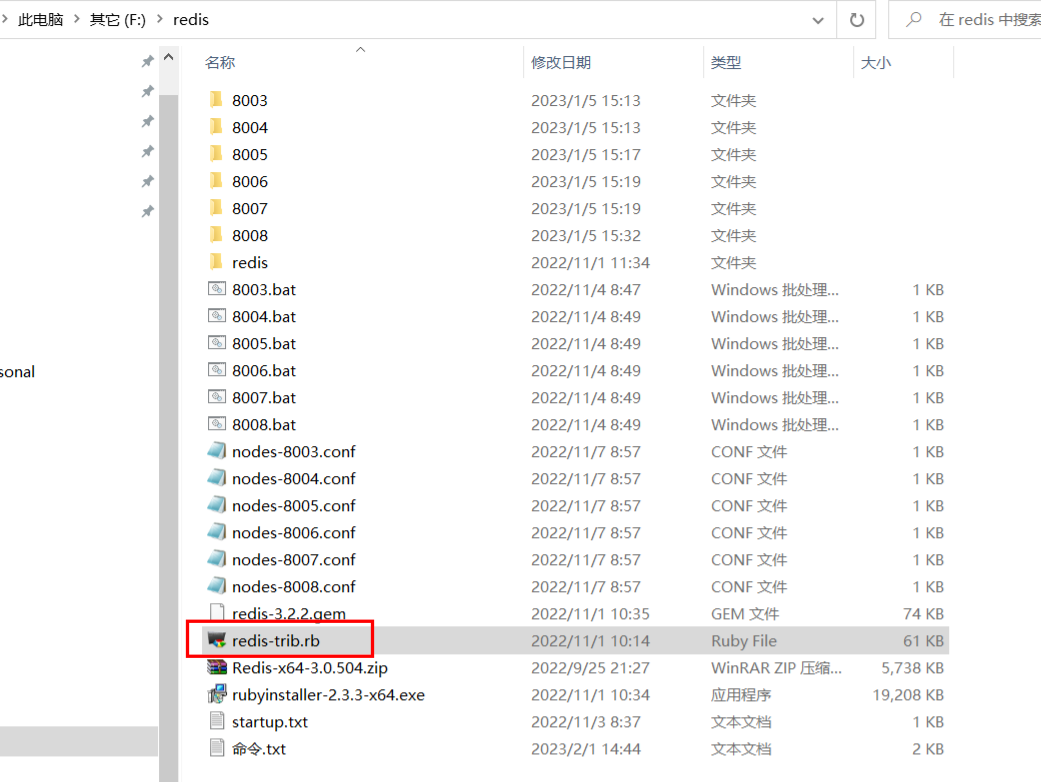Click the startup.txt text file icon
Screen dimensions: 1041x782
click(x=217, y=721)
